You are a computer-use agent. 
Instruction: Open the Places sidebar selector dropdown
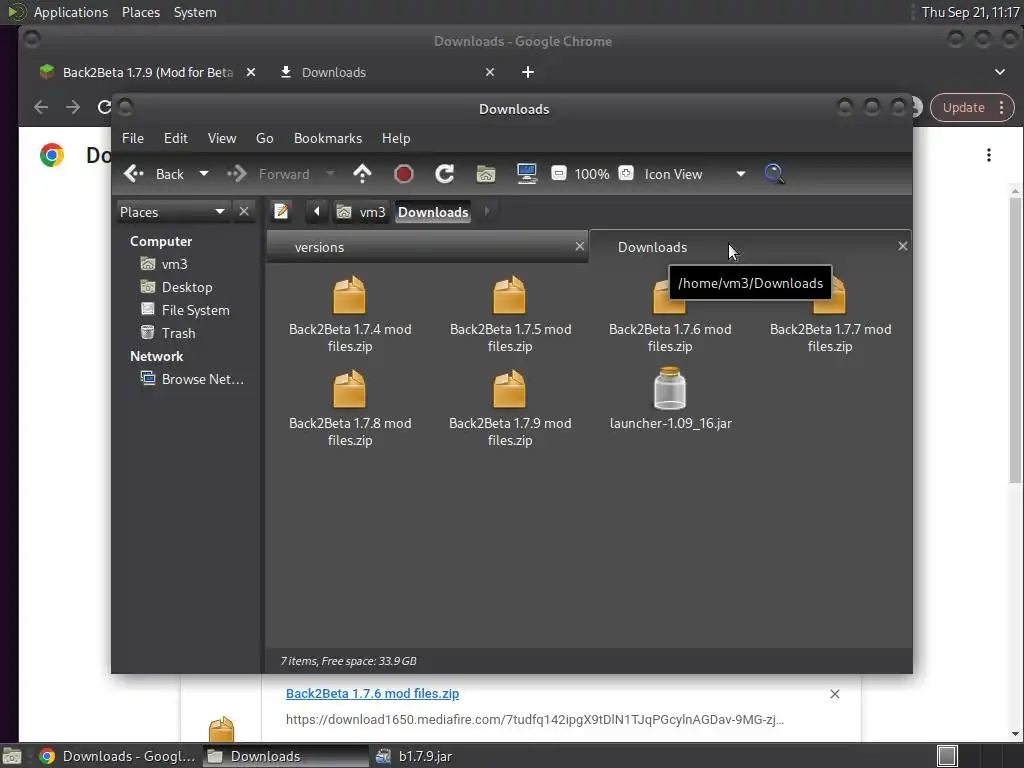(173, 212)
